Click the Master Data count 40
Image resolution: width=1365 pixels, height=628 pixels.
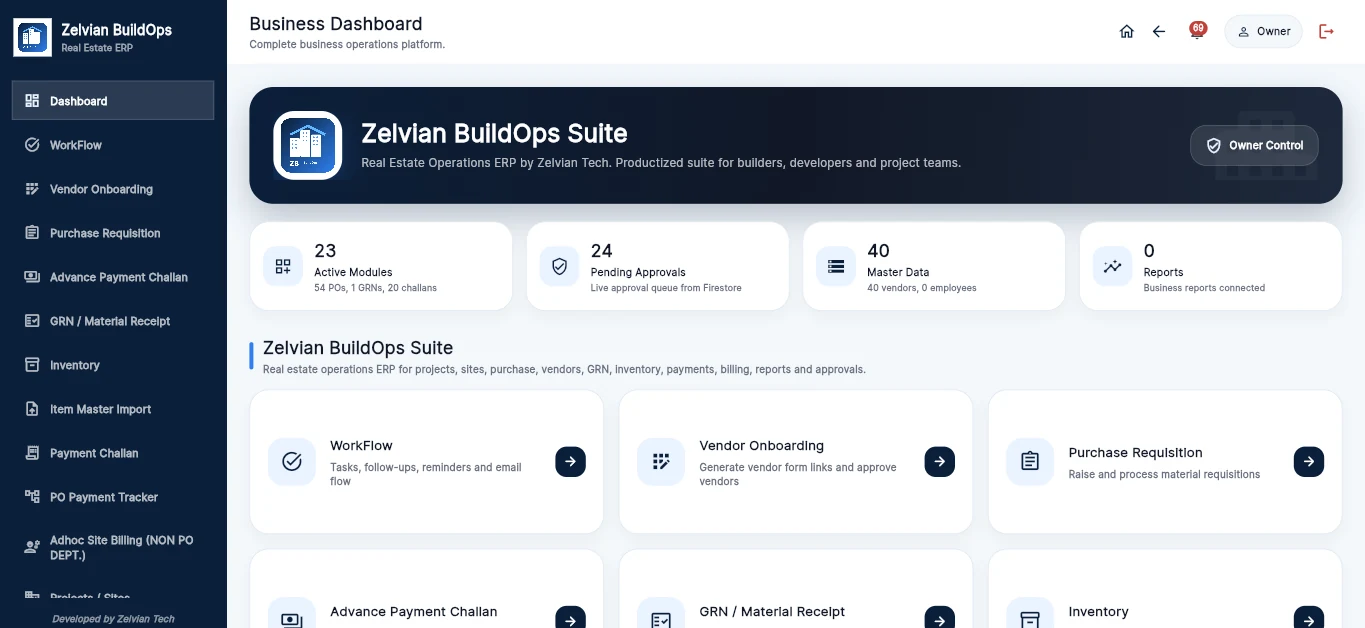[878, 251]
